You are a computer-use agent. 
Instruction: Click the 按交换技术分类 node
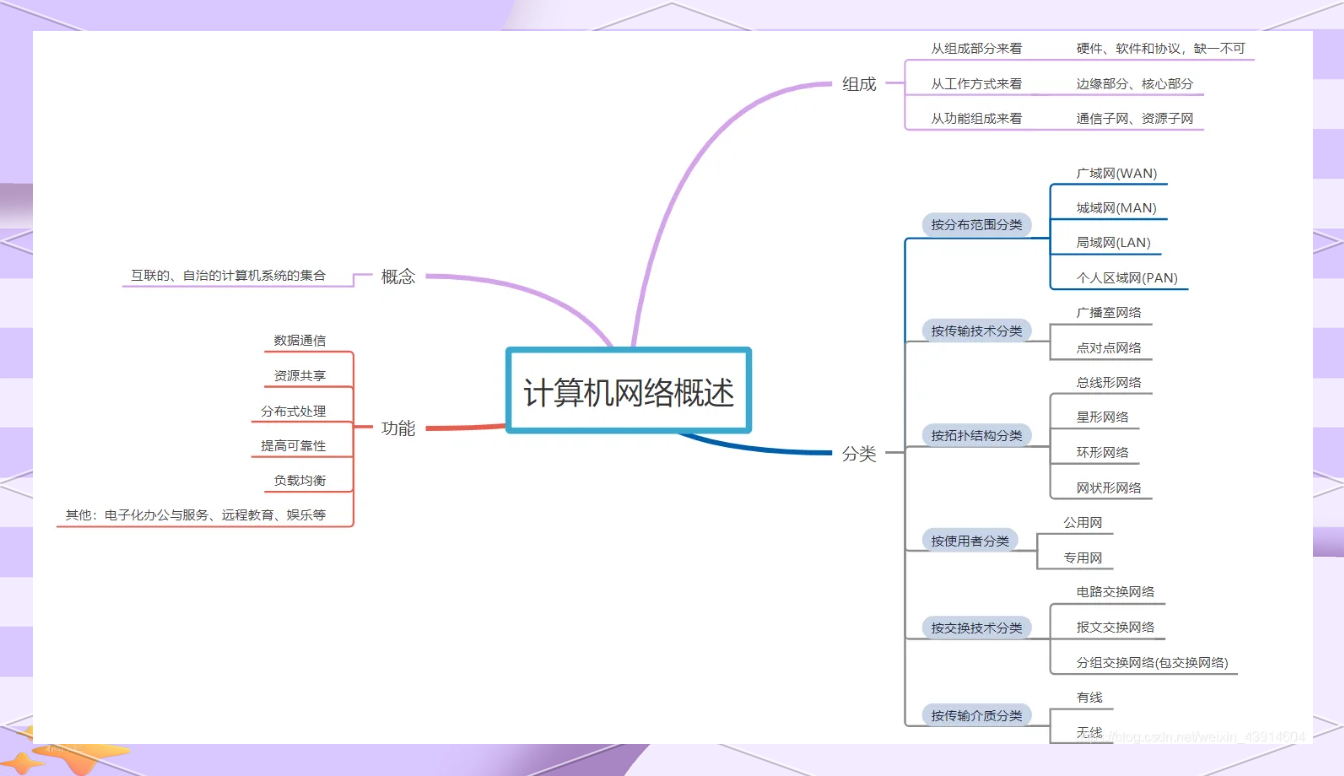pos(976,628)
